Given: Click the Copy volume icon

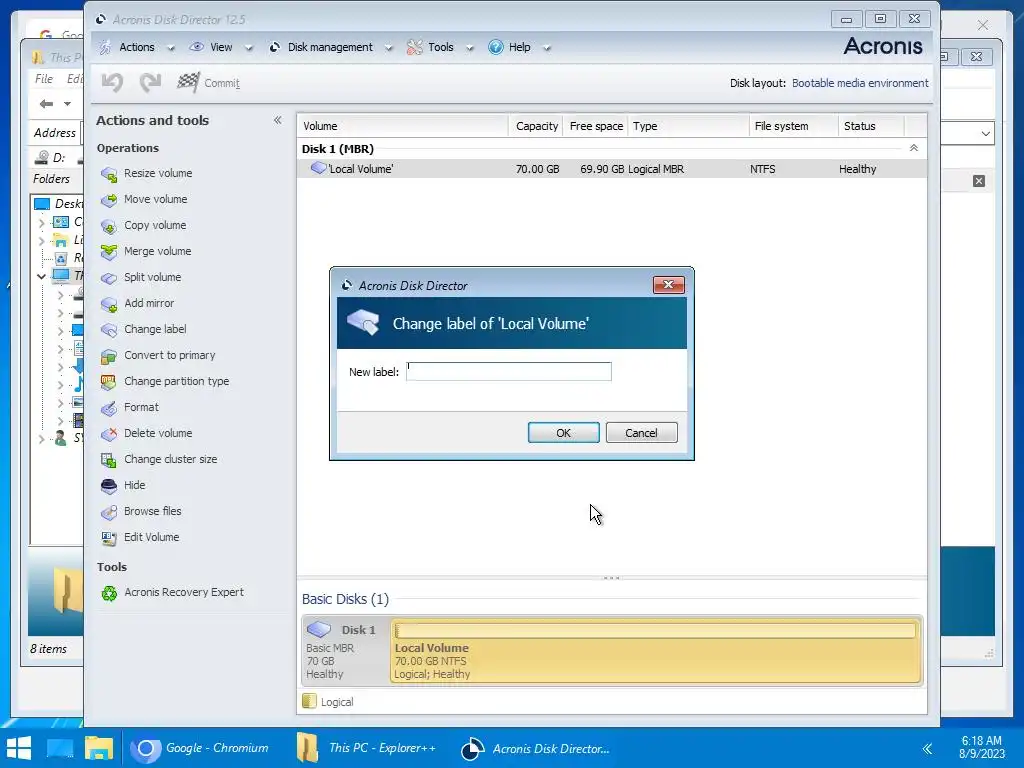Looking at the screenshot, I should pos(109,226).
